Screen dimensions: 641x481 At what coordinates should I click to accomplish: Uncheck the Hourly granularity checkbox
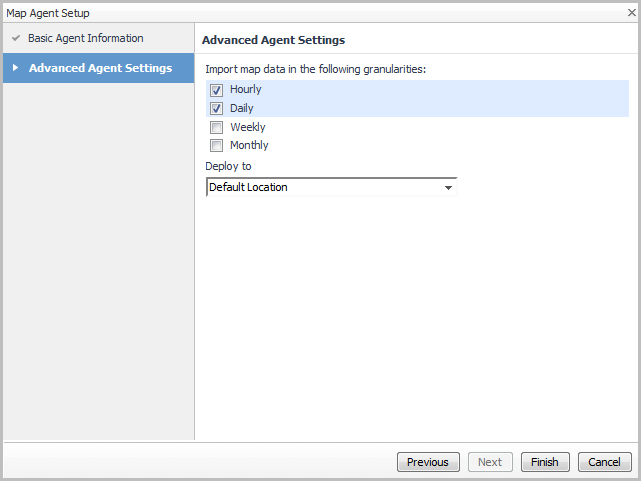[x=216, y=90]
